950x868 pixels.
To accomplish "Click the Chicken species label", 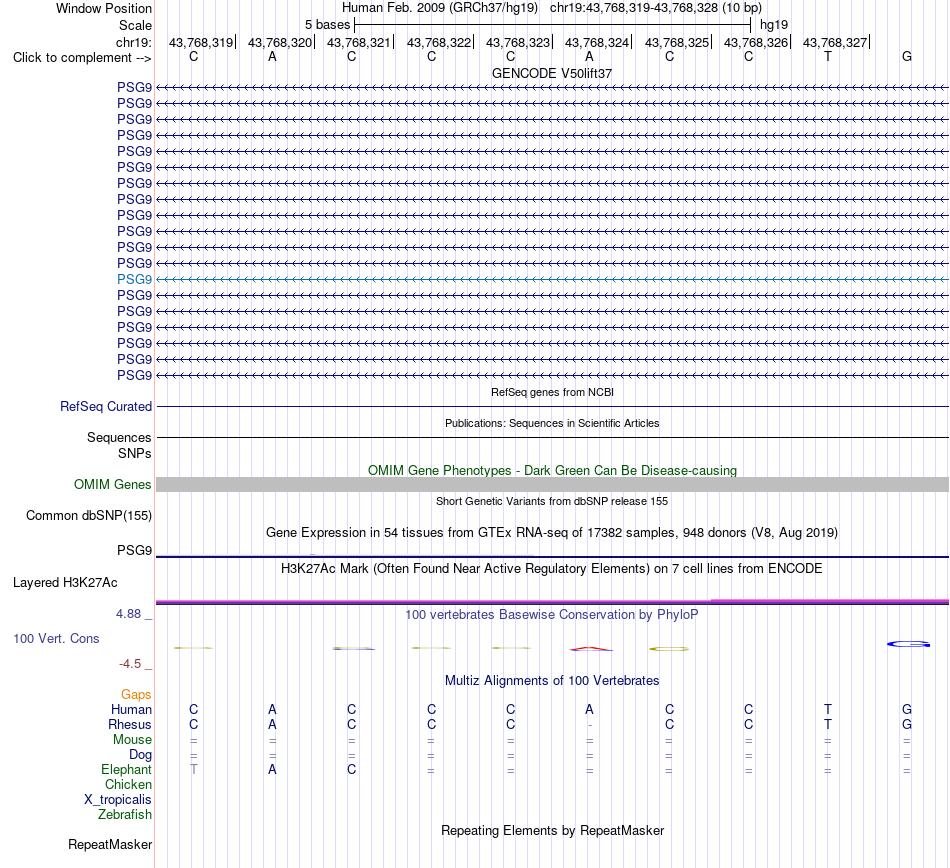I will tap(128, 784).
